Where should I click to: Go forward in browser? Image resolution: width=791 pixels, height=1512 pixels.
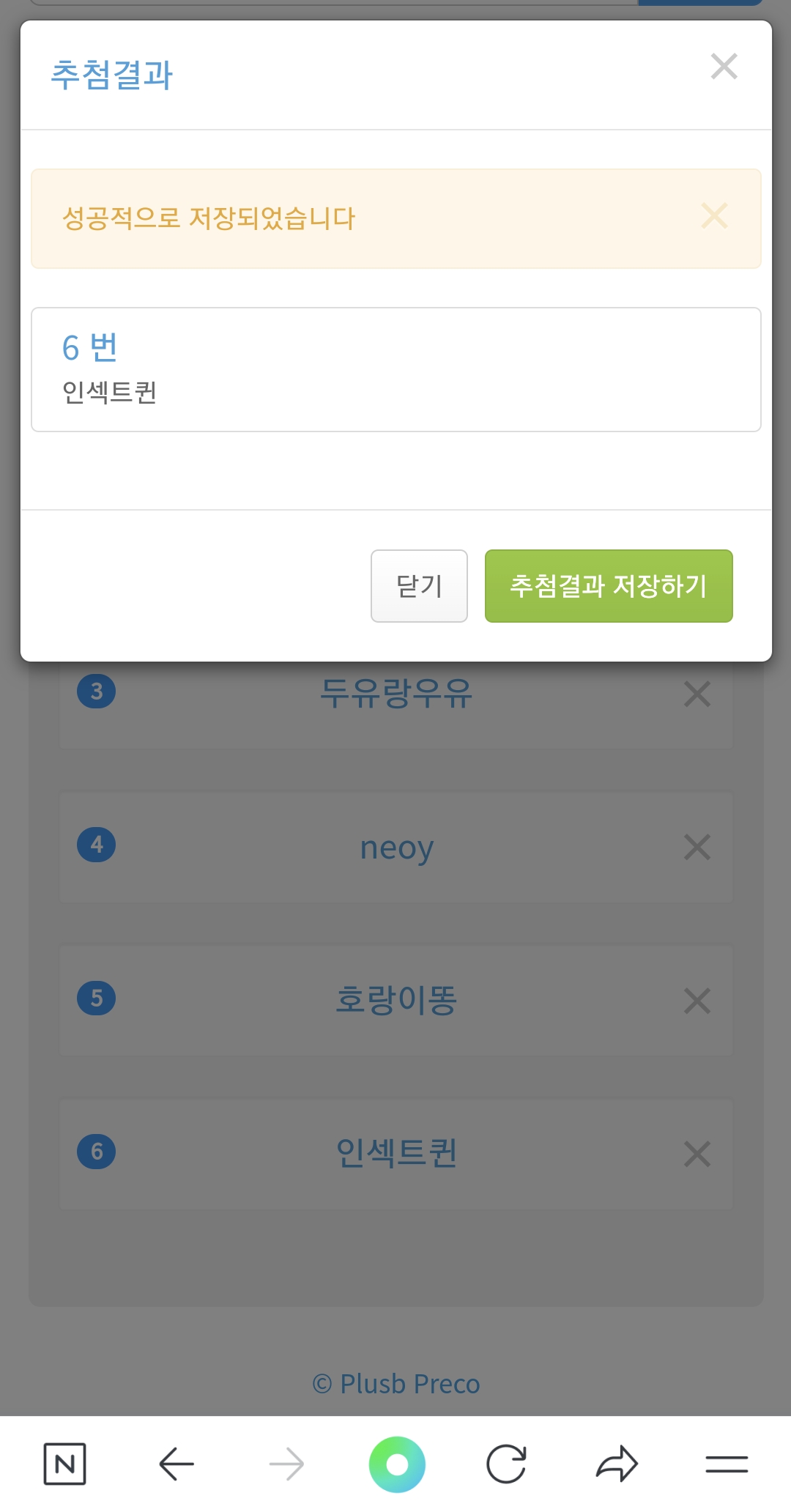point(286,1464)
